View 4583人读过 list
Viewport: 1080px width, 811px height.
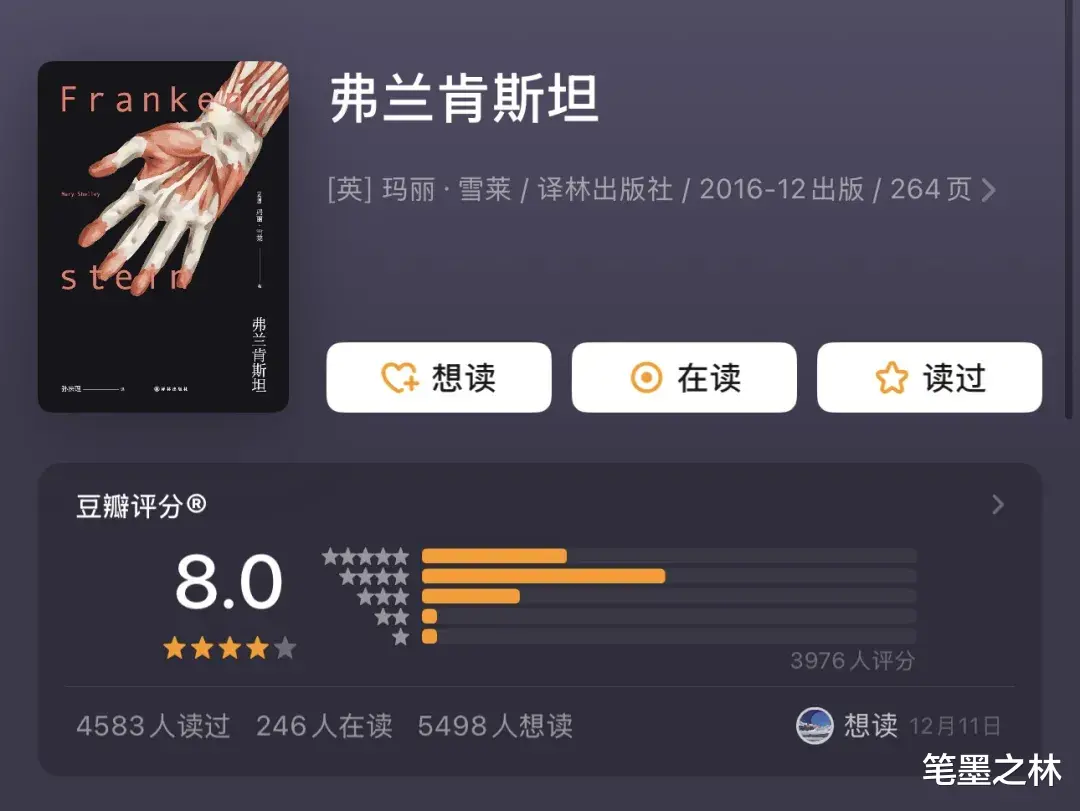pos(153,726)
